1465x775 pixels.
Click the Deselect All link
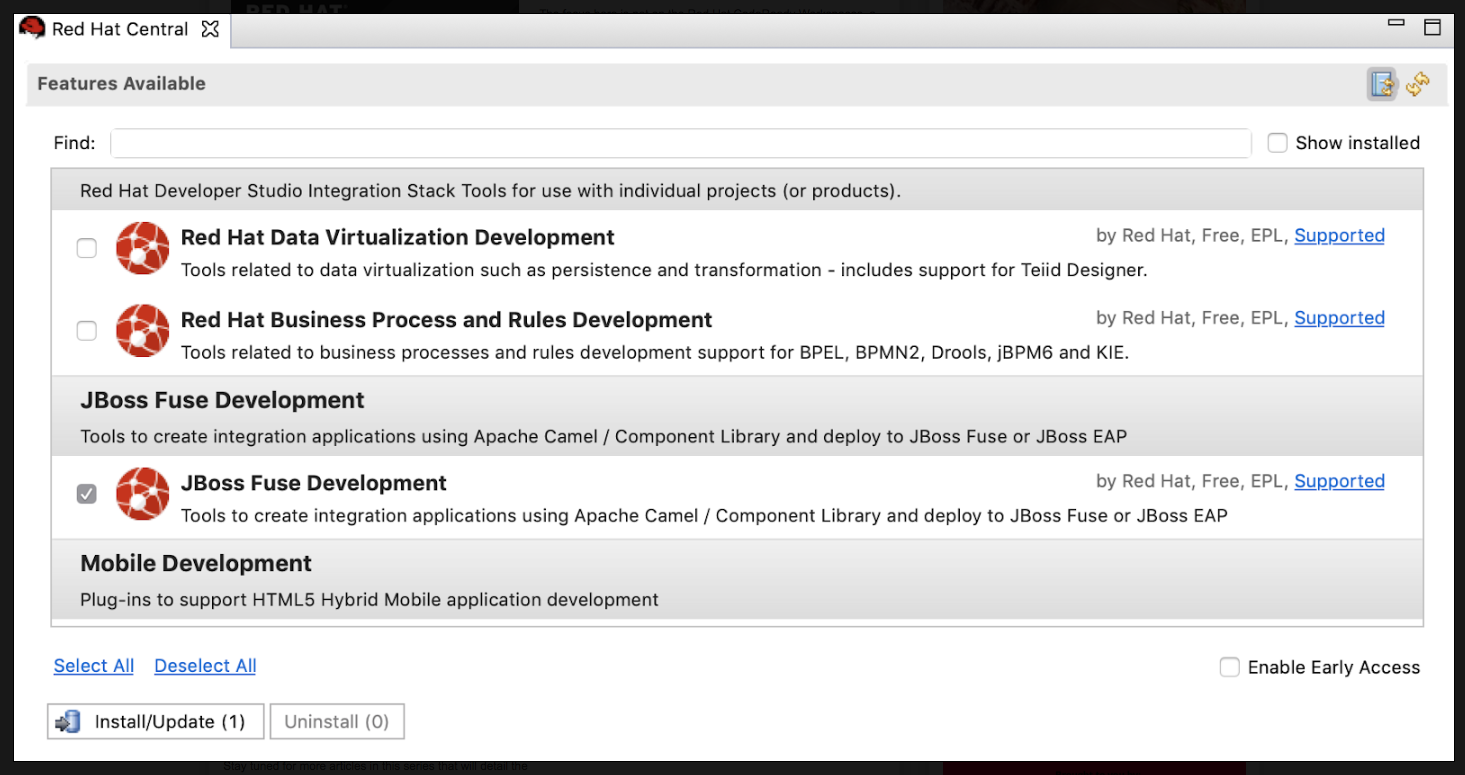click(205, 666)
